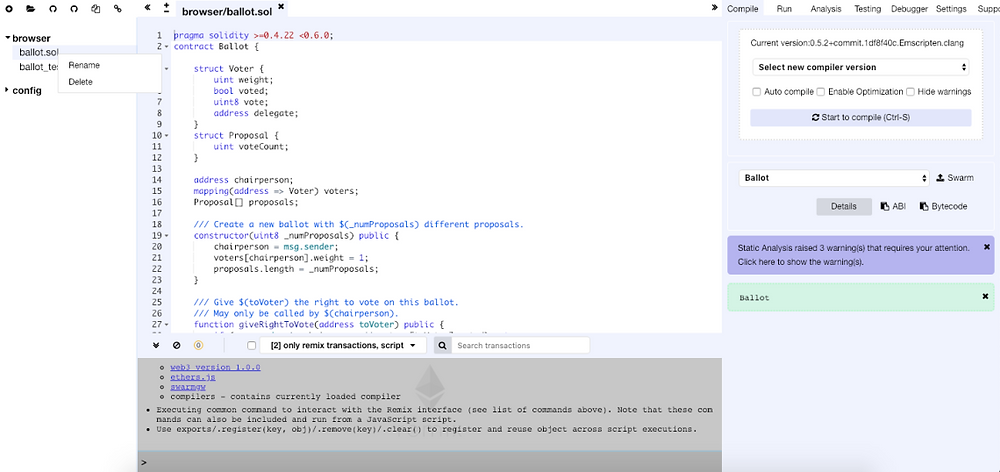Fold the struct Proposal block at line 10
The height and width of the screenshot is (472, 1000).
166,136
